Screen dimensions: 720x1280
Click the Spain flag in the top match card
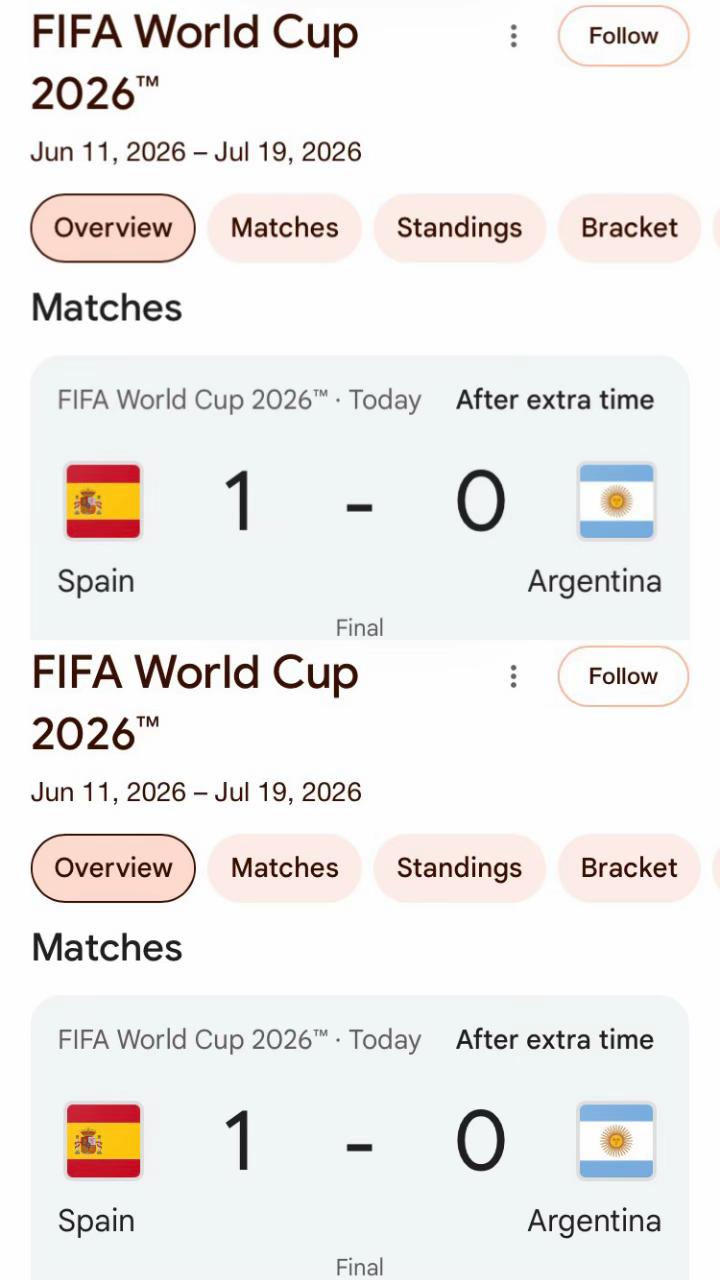pyautogui.click(x=103, y=501)
